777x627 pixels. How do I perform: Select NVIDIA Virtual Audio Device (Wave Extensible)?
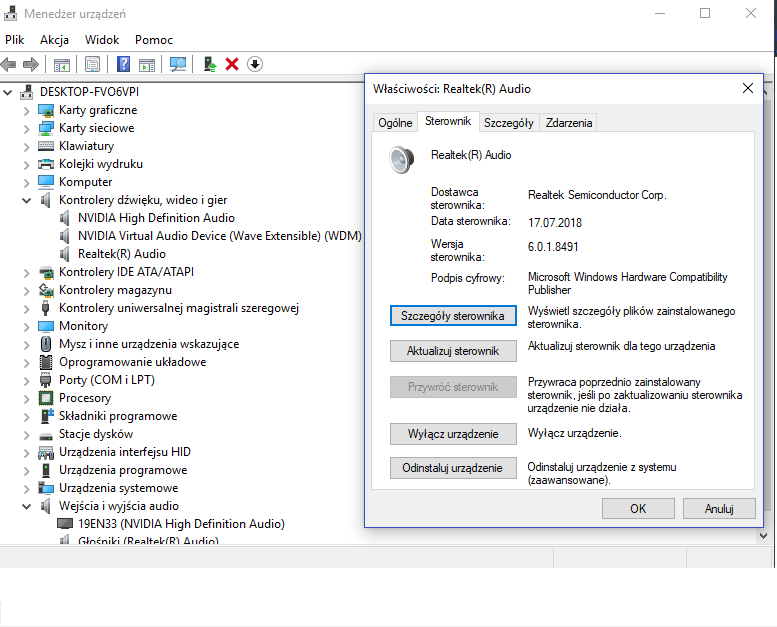click(x=220, y=236)
